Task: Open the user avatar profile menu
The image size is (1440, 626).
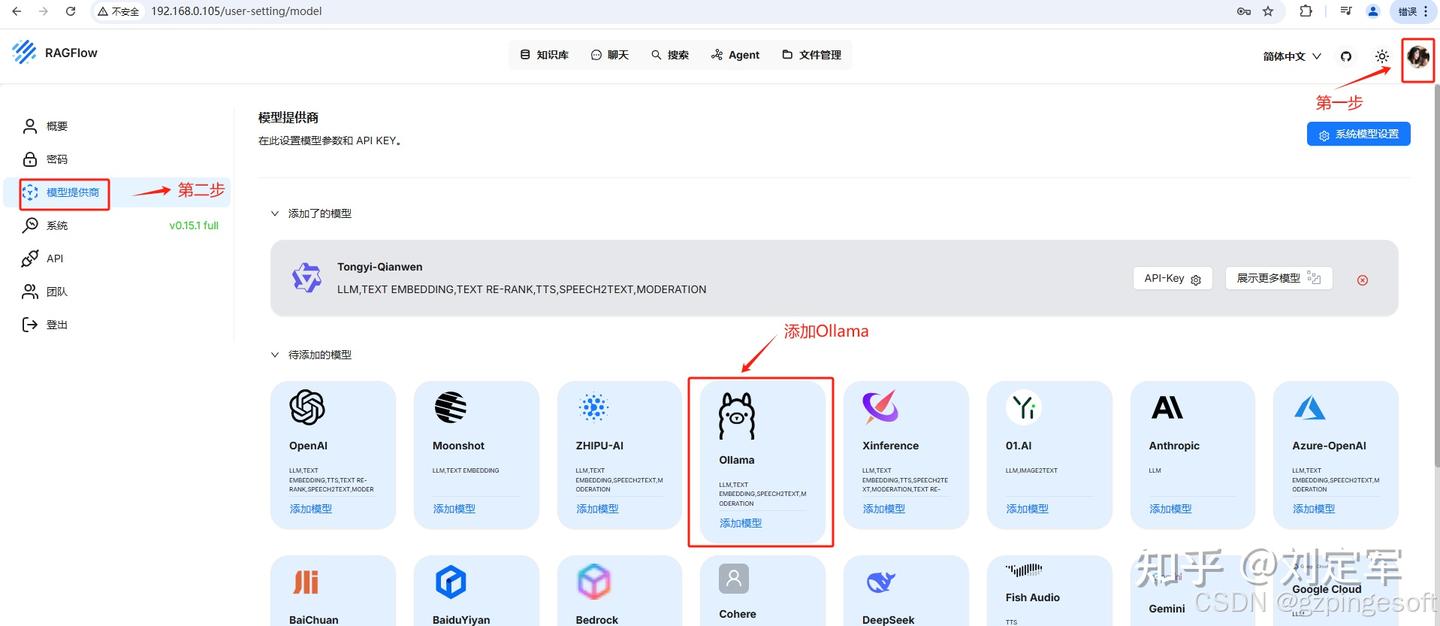Action: pyautogui.click(x=1417, y=56)
